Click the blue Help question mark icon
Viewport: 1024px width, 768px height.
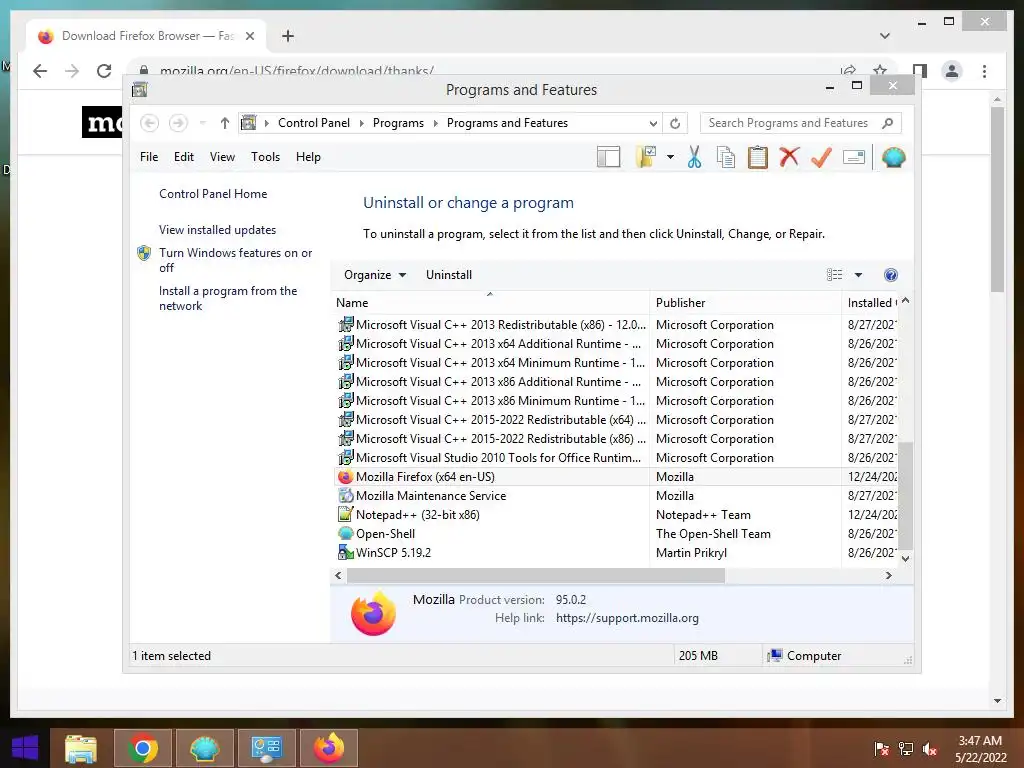pyautogui.click(x=891, y=275)
